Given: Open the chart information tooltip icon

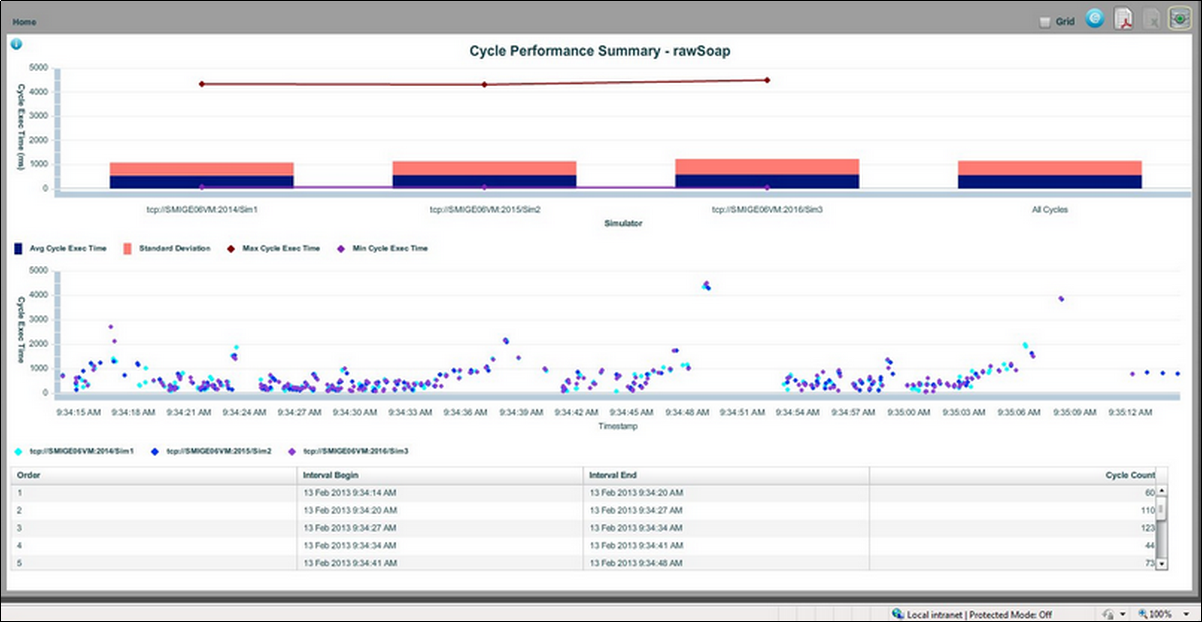Looking at the screenshot, I should pos(16,43).
